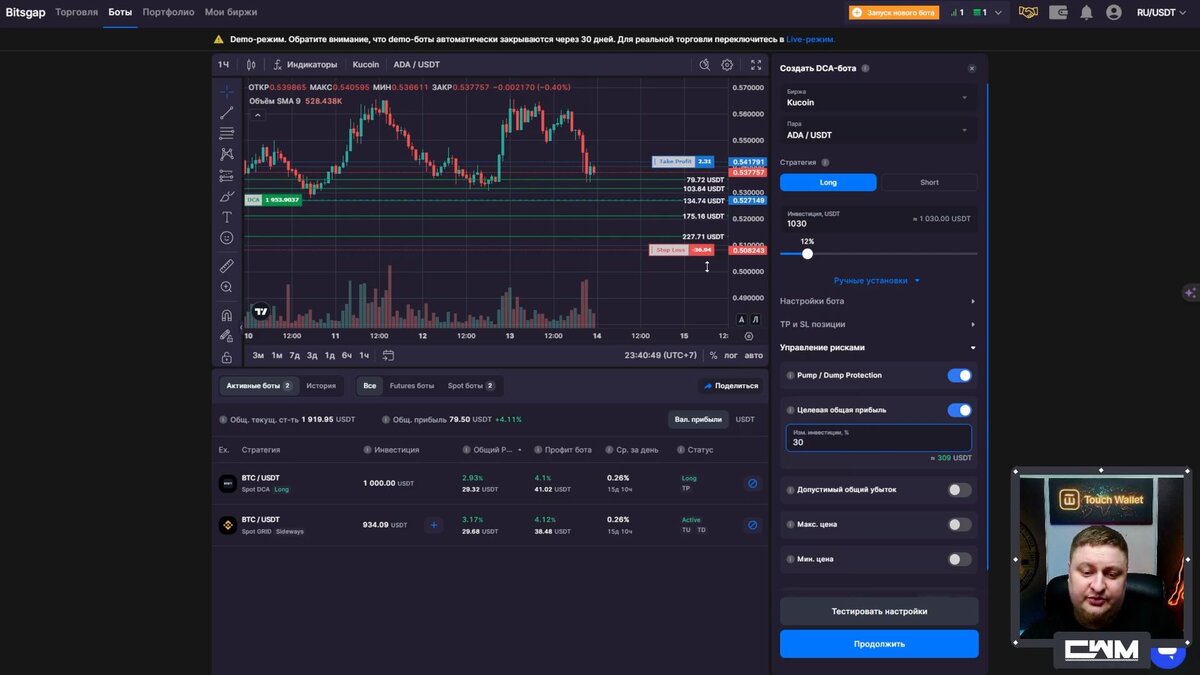
Task: Open notifications bell
Action: pyautogui.click(x=1086, y=12)
